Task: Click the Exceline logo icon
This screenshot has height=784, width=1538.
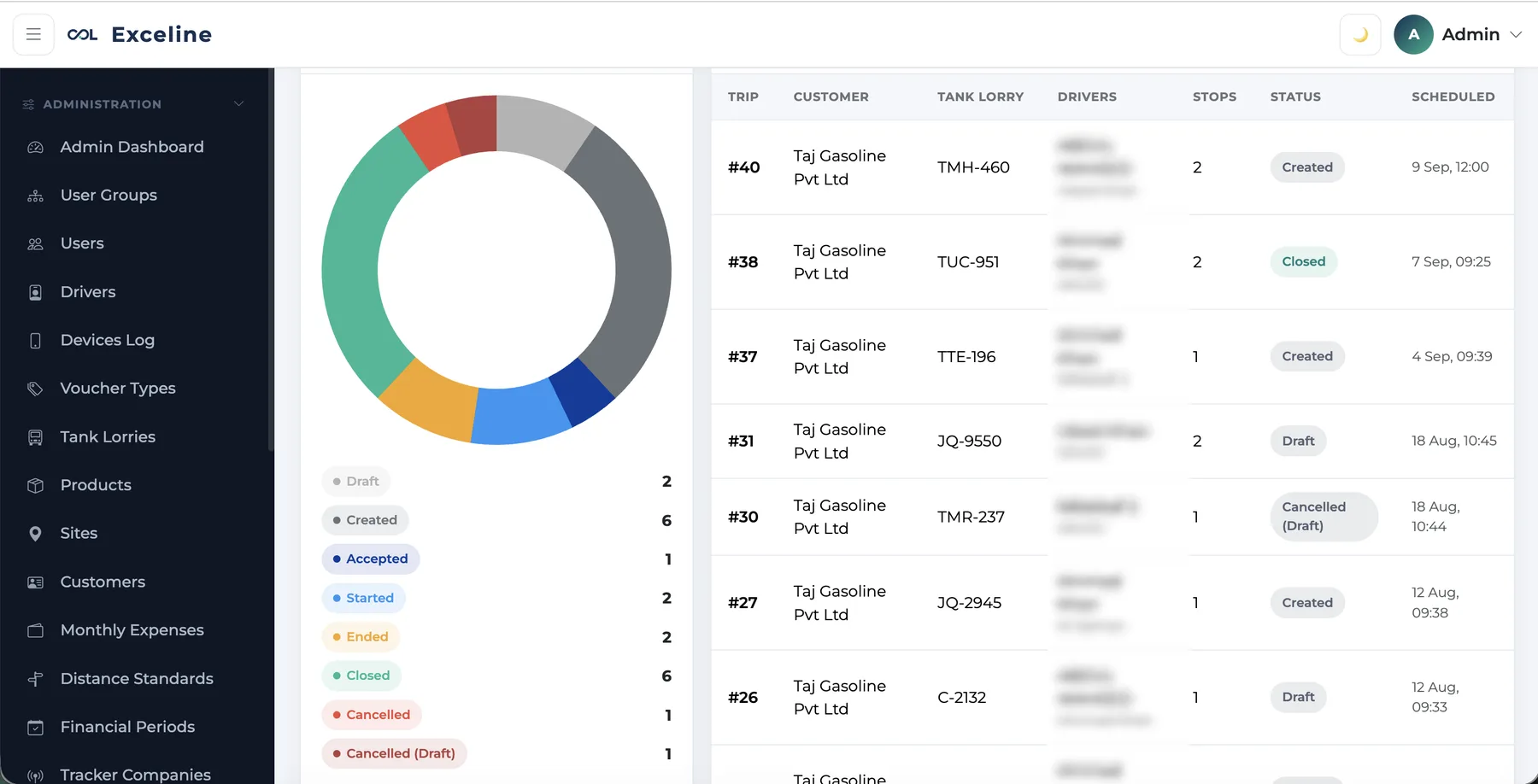Action: pos(83,35)
